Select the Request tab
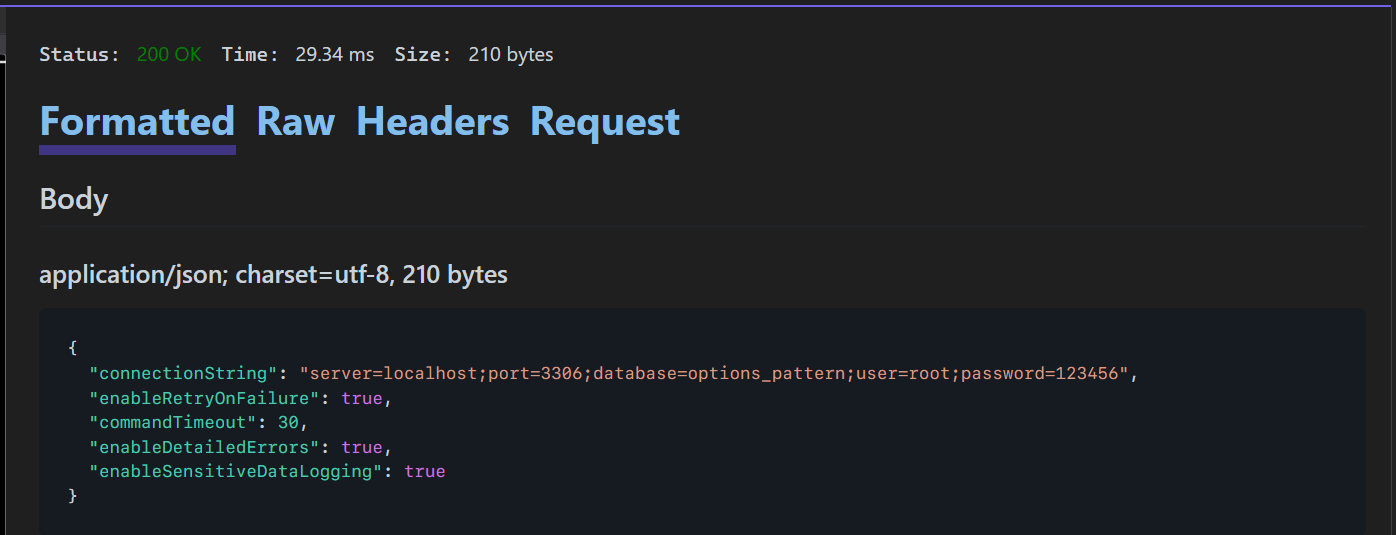 coord(604,122)
